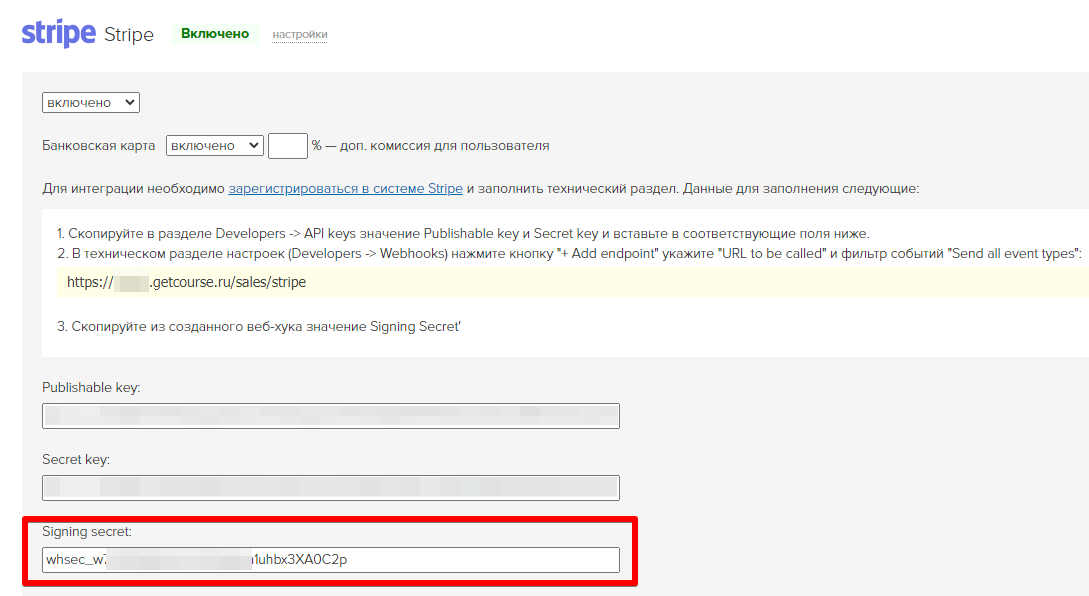Open the Банковская карта dropdown

(215, 145)
